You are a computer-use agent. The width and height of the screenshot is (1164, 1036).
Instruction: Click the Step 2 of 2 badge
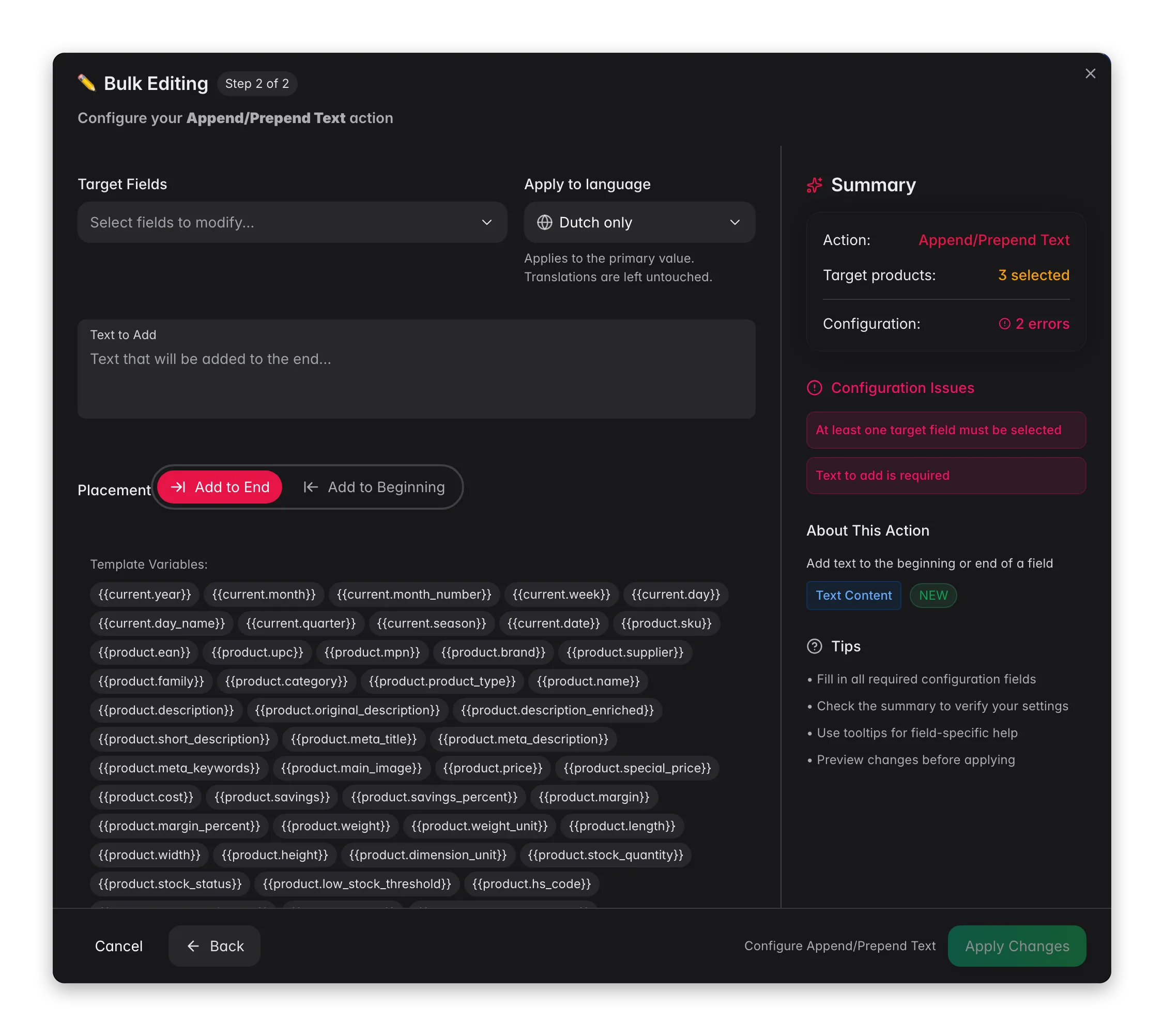click(x=257, y=84)
